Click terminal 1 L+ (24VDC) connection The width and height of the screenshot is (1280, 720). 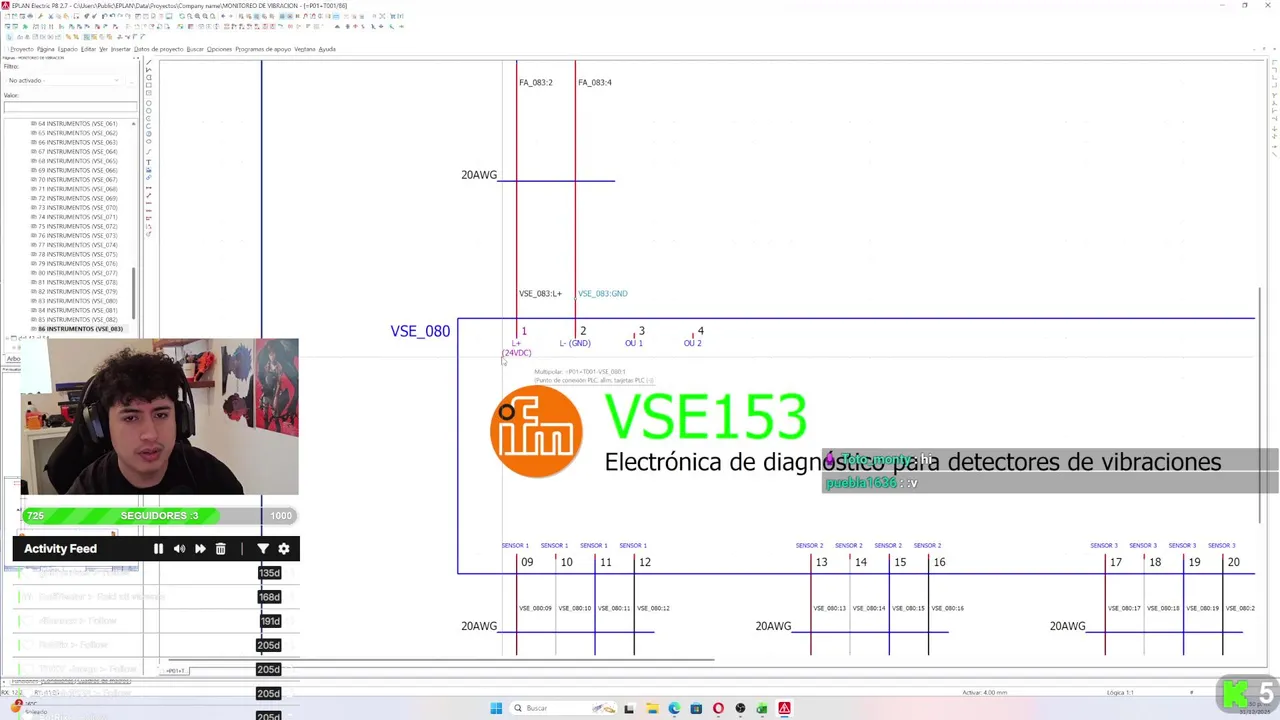tap(519, 340)
